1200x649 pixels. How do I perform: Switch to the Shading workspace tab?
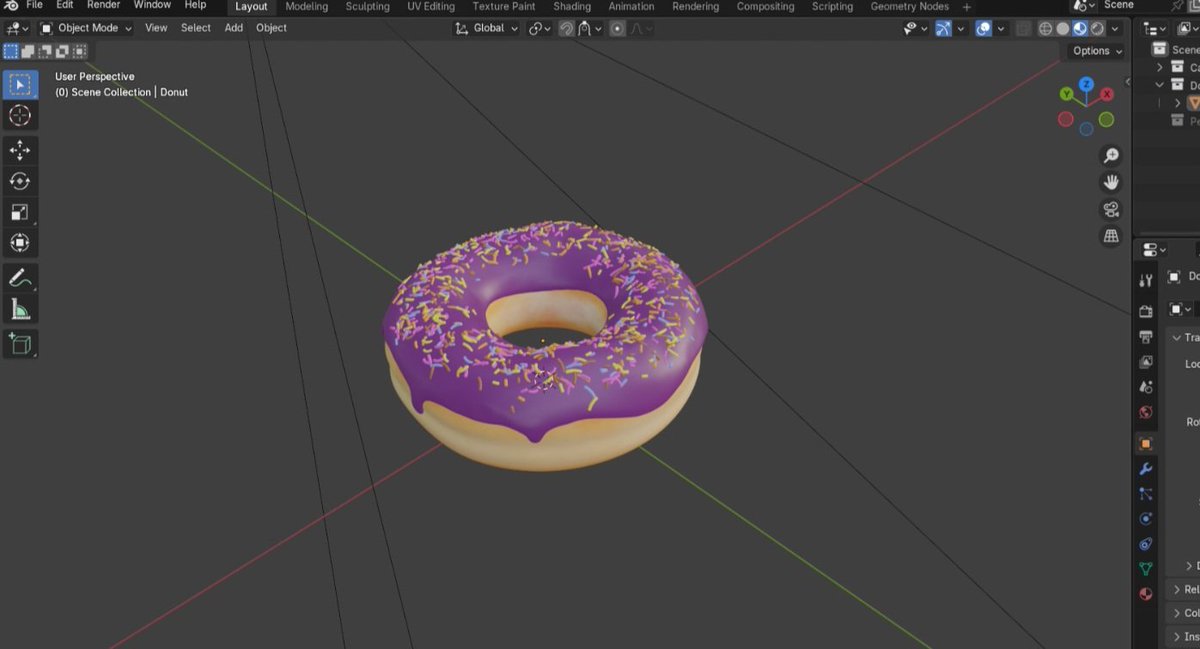pos(572,6)
